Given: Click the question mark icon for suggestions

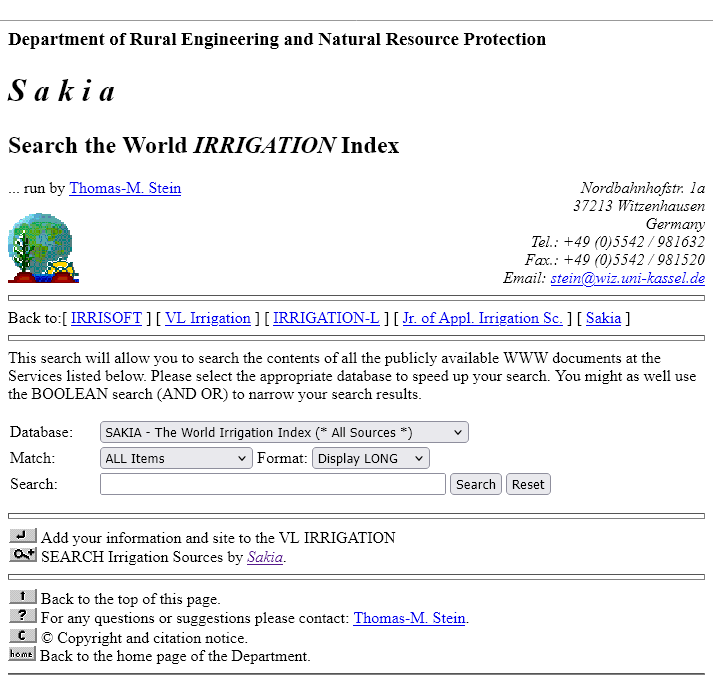Looking at the screenshot, I should (23, 616).
